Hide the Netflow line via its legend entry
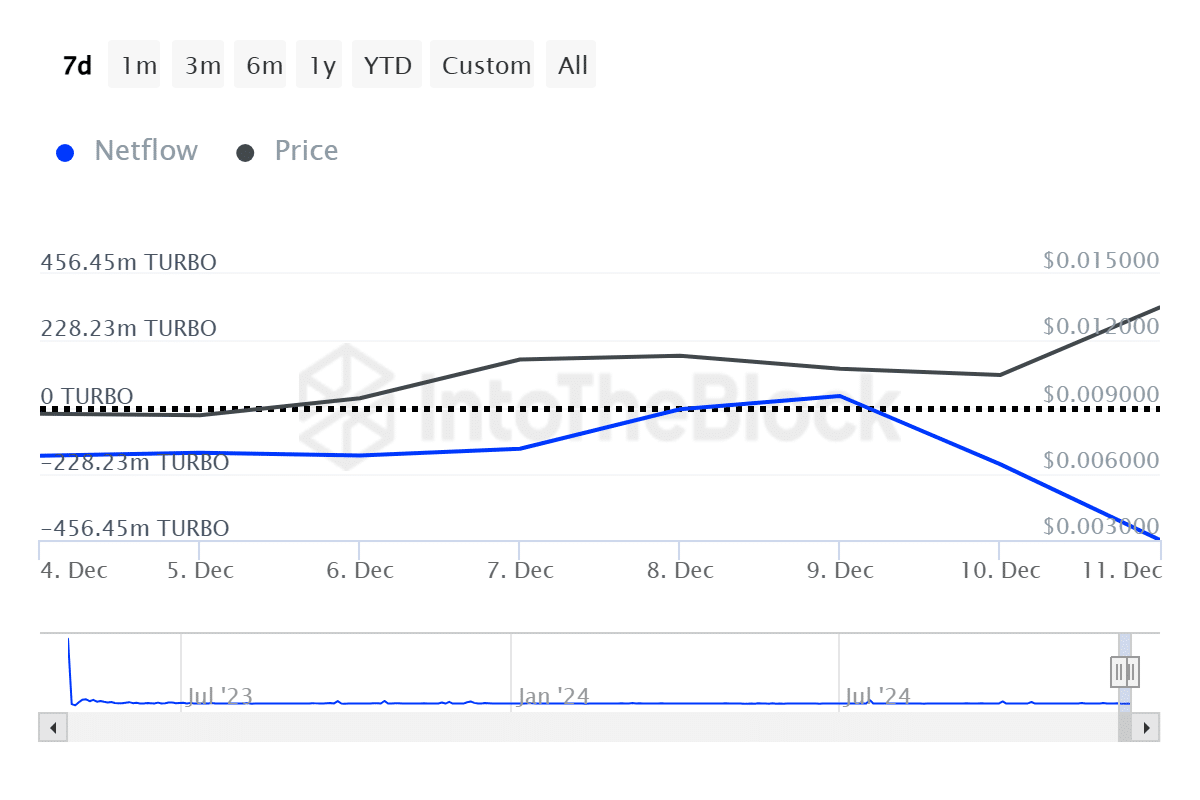Screen dimensions: 1200x800 click(146, 151)
